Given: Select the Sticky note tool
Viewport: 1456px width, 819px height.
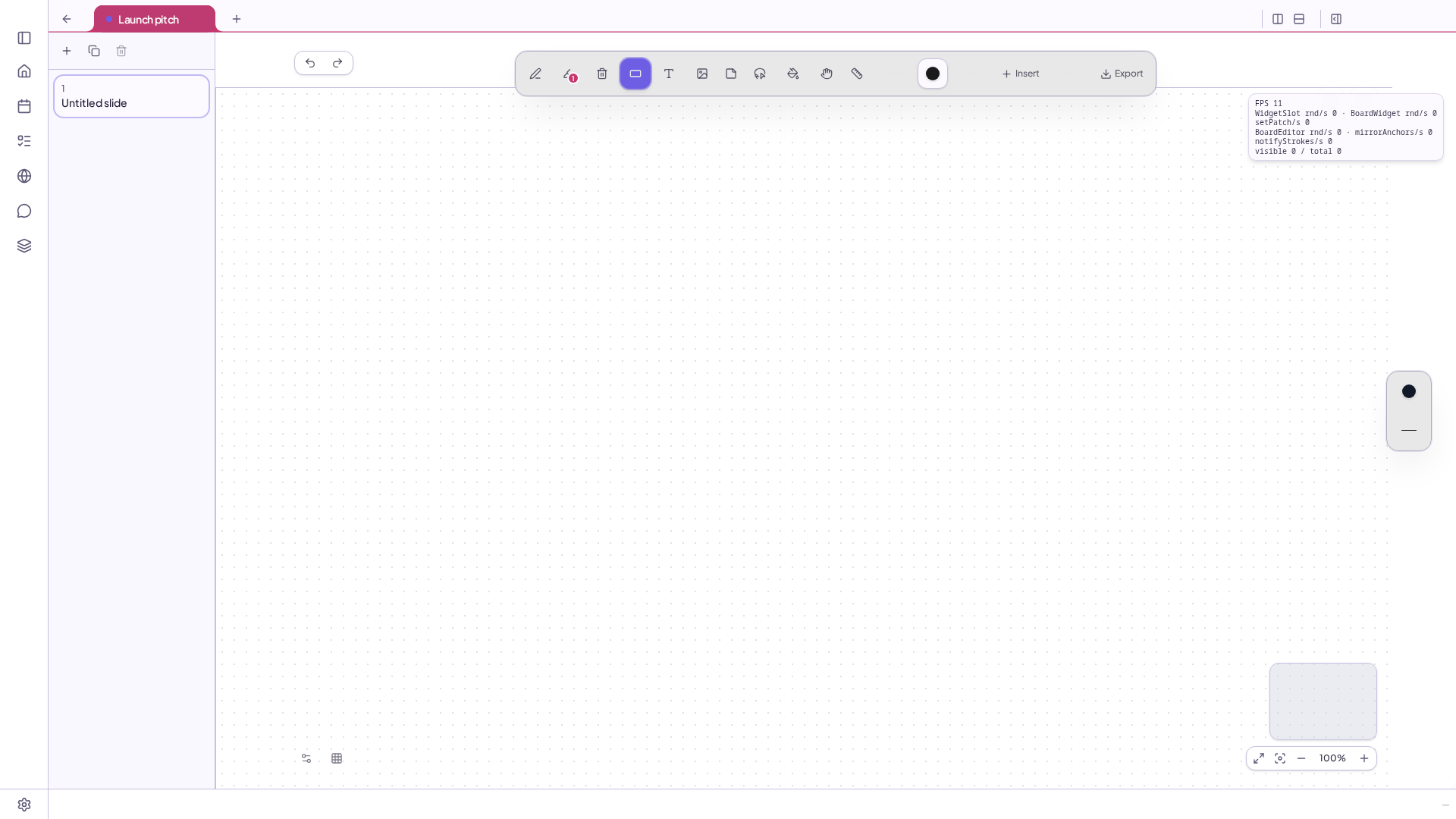Looking at the screenshot, I should pyautogui.click(x=731, y=74).
